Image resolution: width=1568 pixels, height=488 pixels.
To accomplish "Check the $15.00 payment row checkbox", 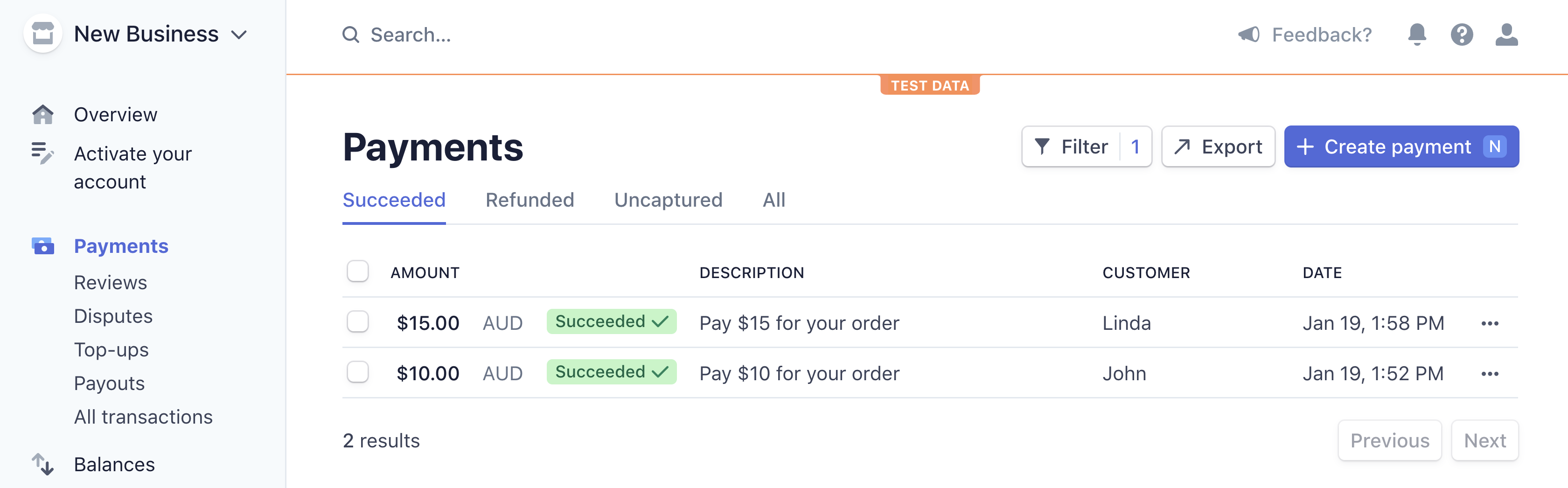I will pyautogui.click(x=357, y=322).
